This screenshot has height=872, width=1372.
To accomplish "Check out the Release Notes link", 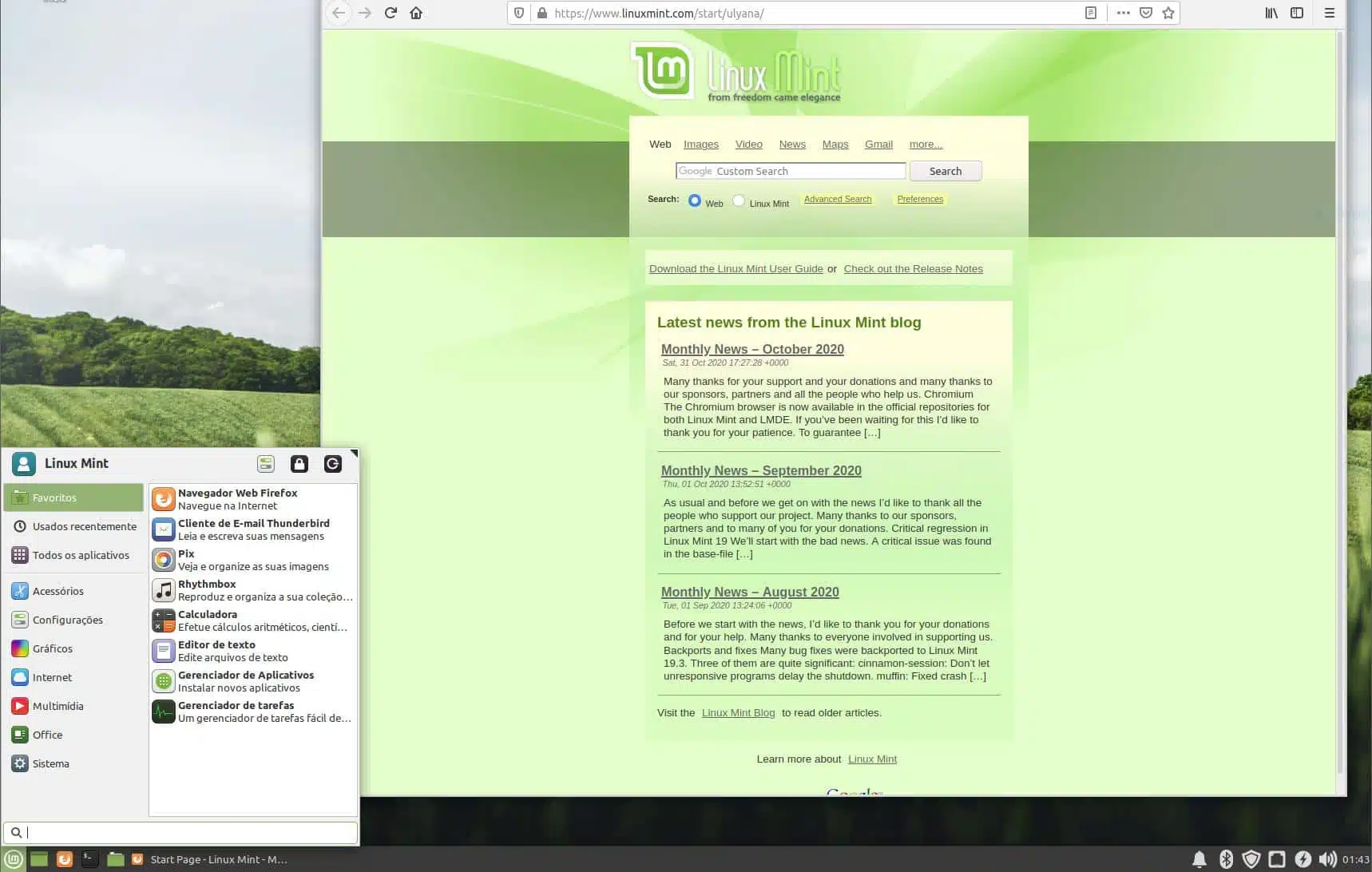I will [914, 269].
